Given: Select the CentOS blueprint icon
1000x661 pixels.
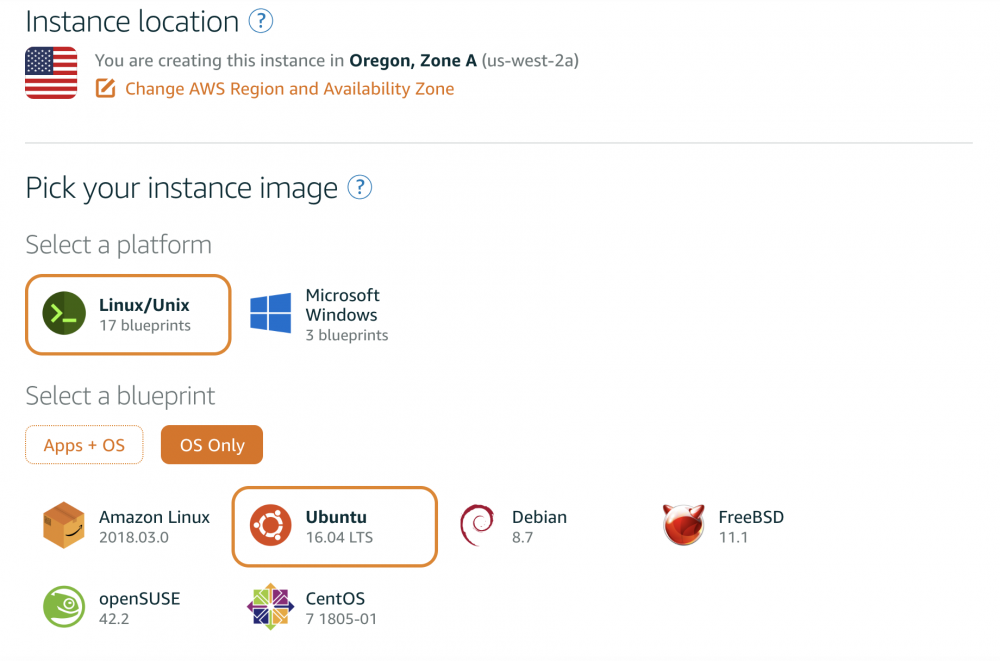Looking at the screenshot, I should tap(269, 606).
